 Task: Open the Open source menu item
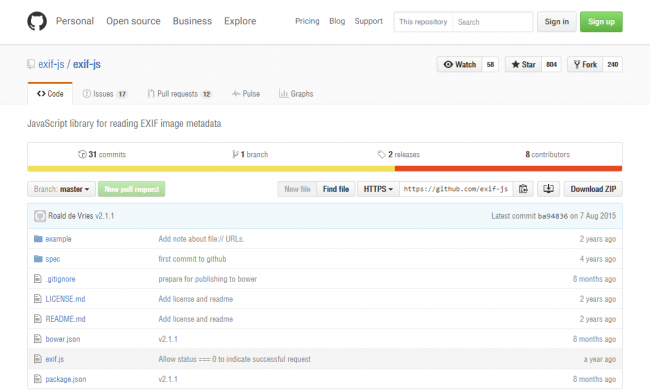pyautogui.click(x=133, y=21)
